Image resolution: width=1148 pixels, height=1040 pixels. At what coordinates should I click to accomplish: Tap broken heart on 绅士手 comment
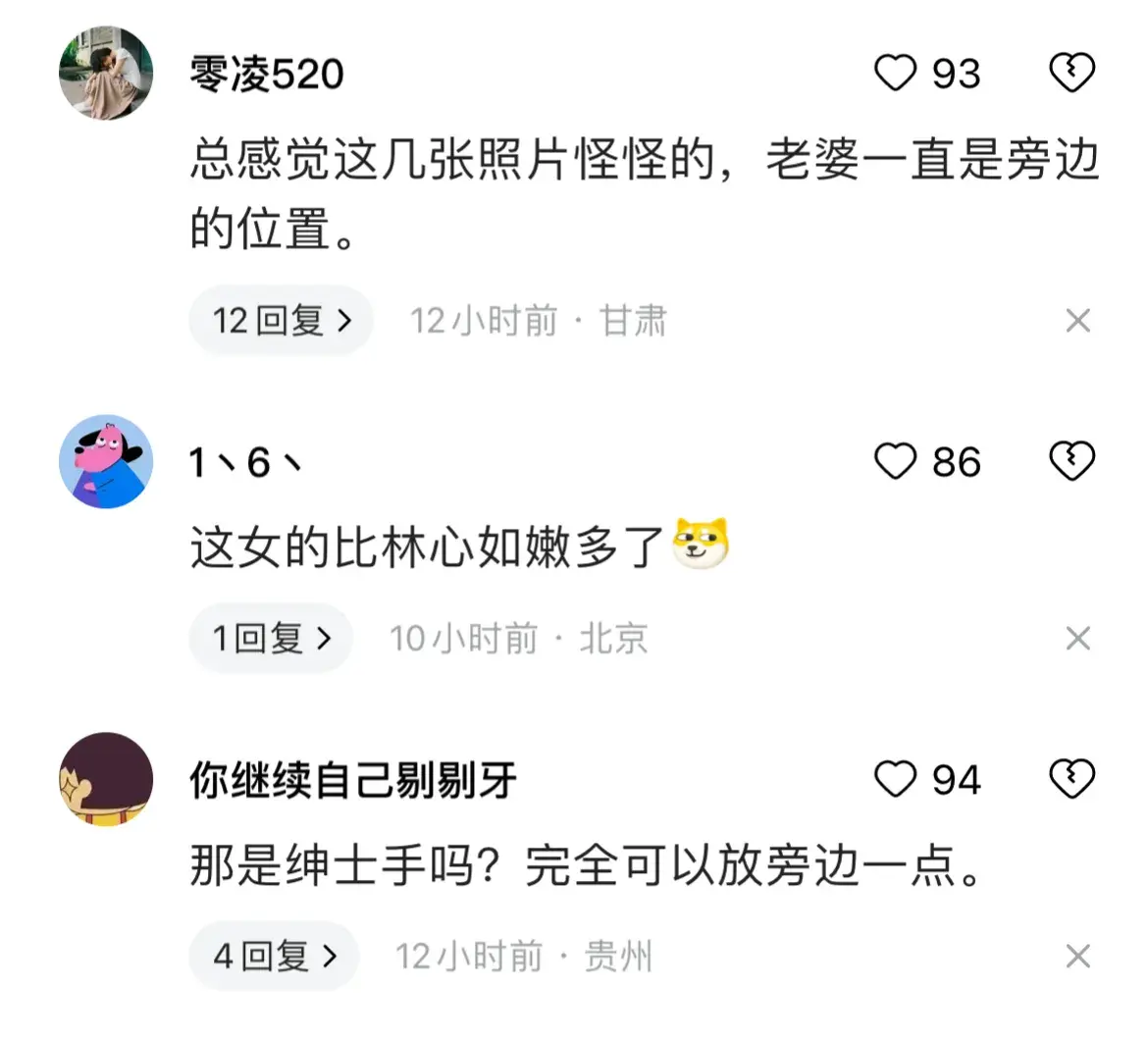coord(1071,778)
